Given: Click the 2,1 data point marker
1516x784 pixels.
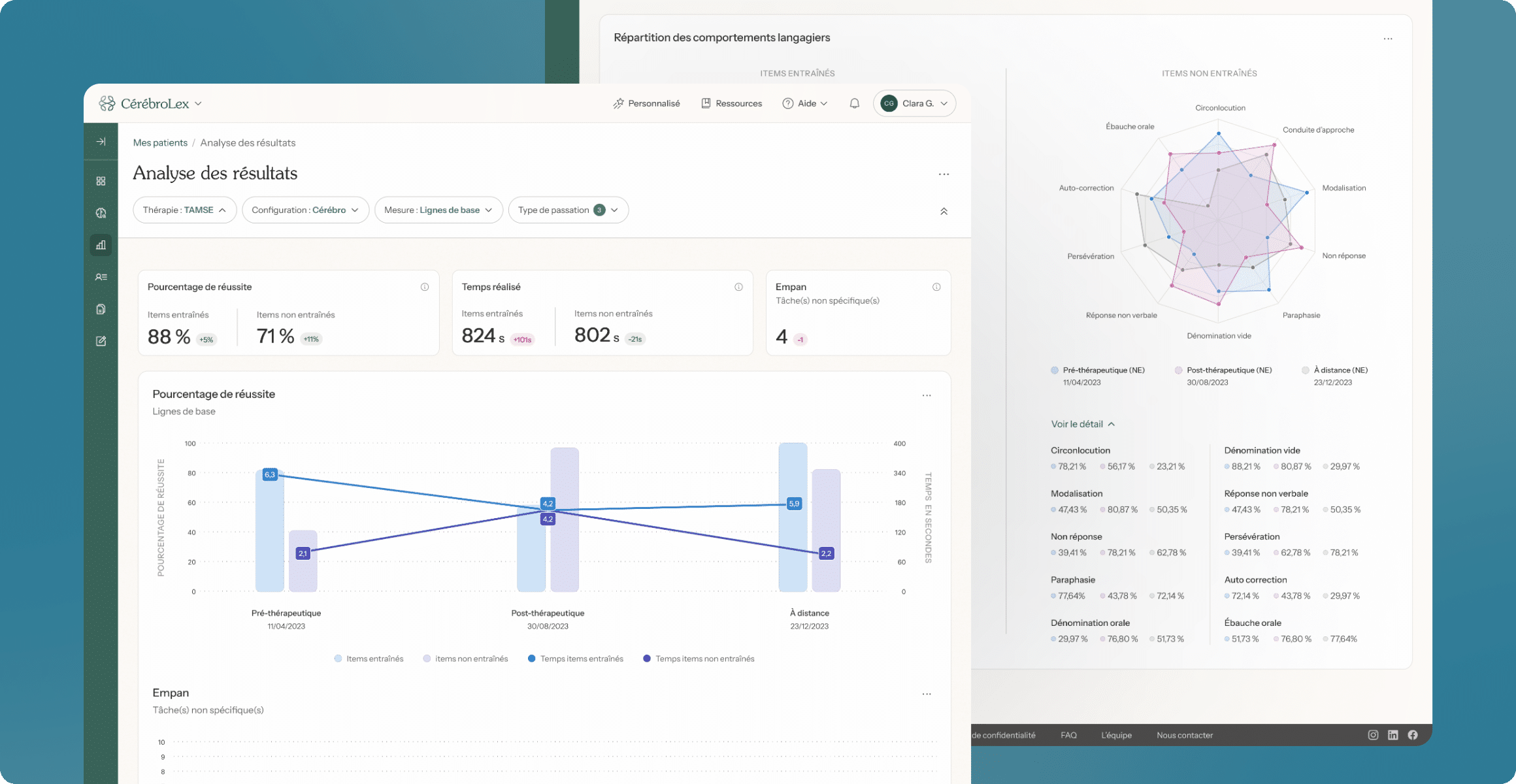Looking at the screenshot, I should tap(303, 553).
